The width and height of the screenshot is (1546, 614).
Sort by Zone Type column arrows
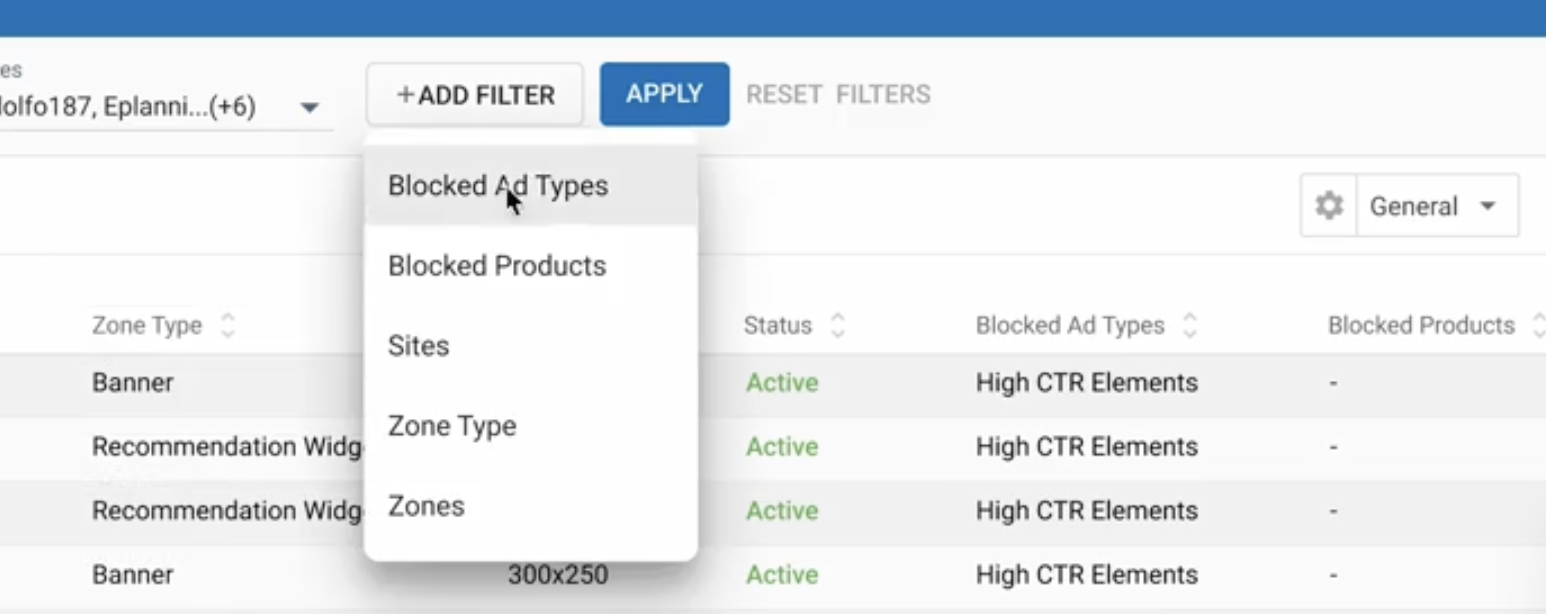pyautogui.click(x=228, y=326)
